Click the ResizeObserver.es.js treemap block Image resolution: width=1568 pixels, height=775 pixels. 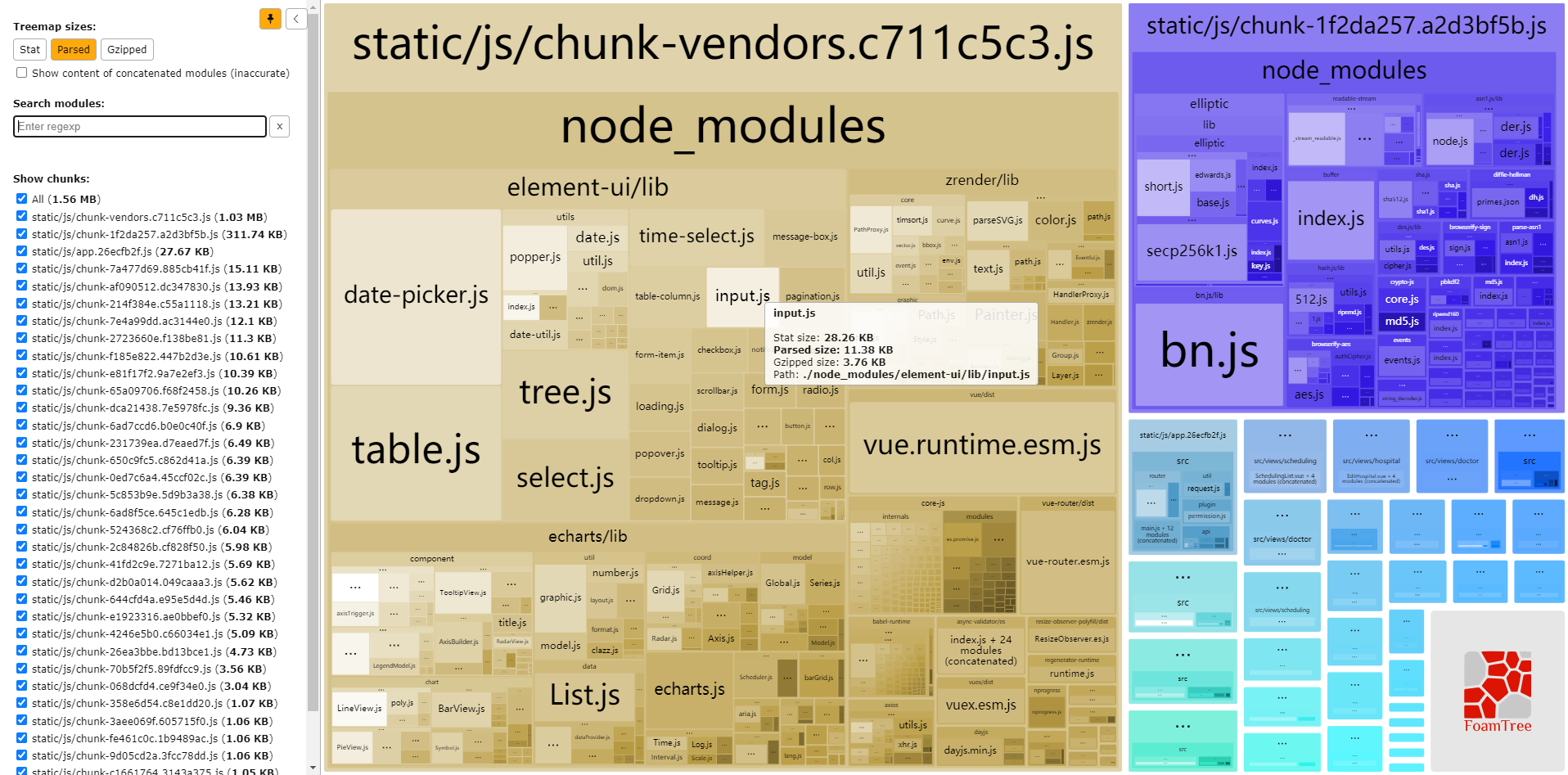pyautogui.click(x=1071, y=639)
